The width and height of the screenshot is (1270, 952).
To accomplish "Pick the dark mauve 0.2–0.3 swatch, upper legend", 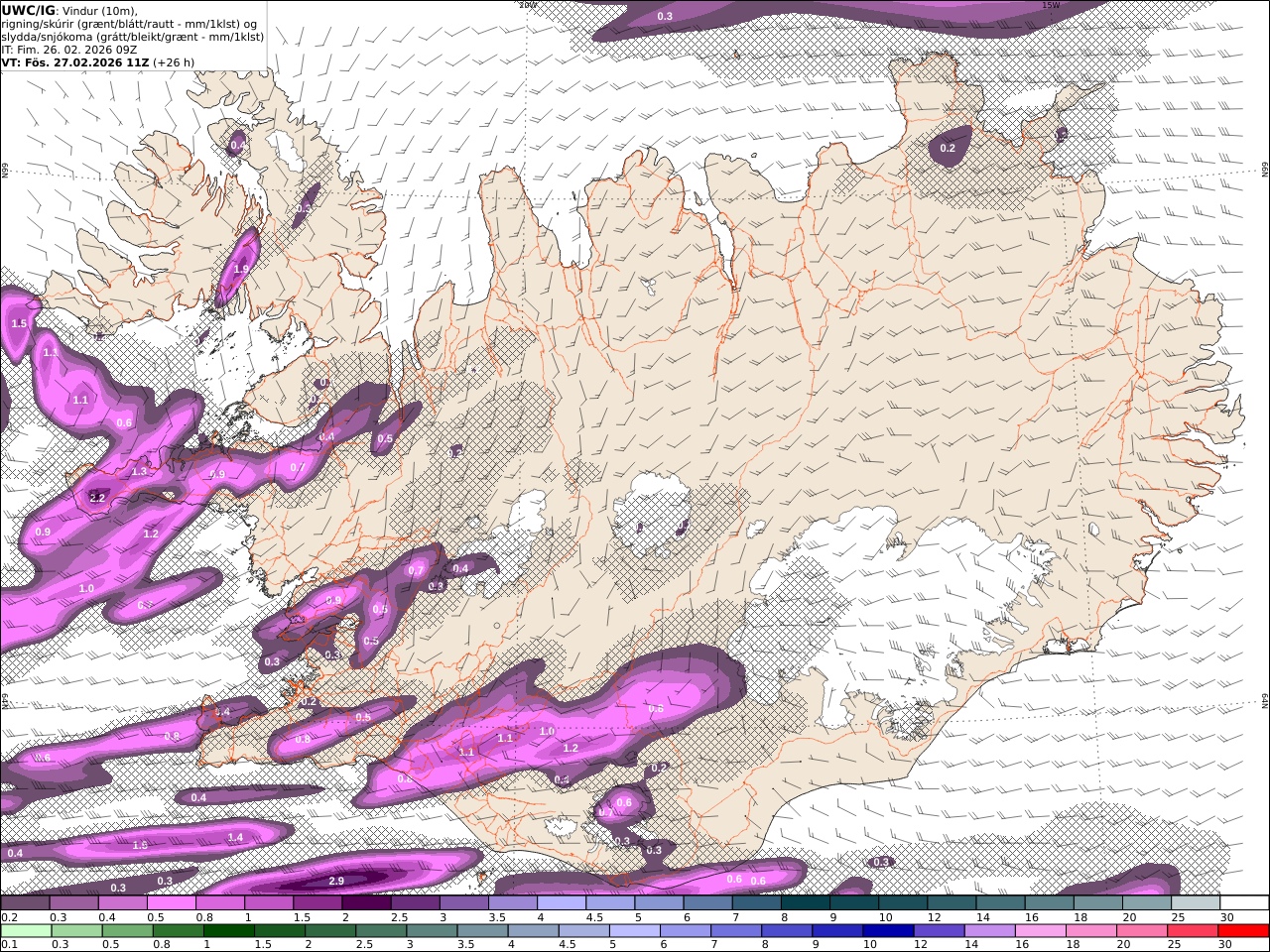I will pos(25,902).
